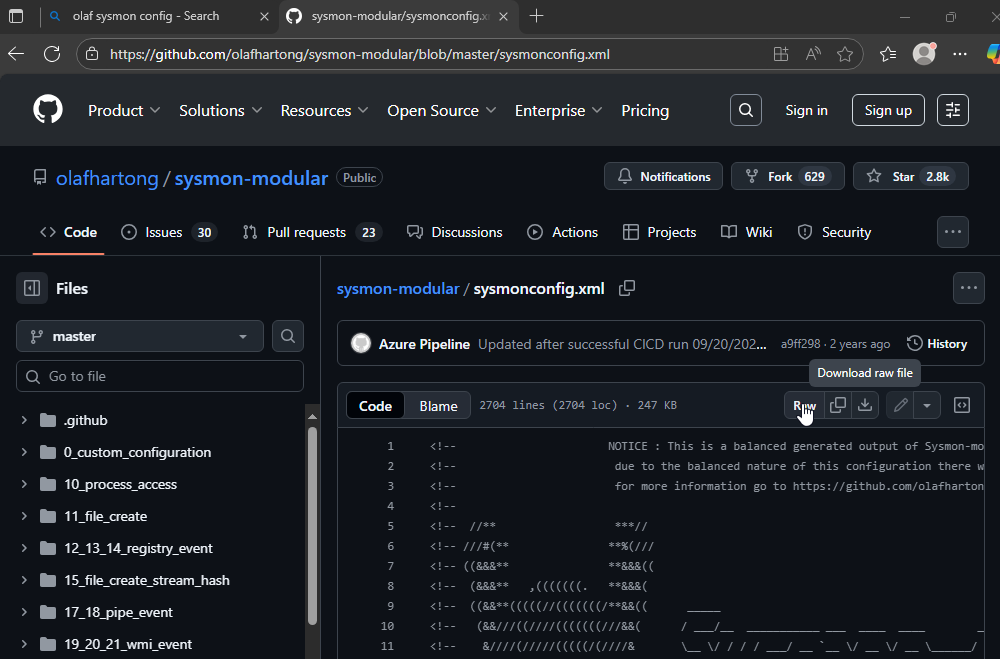Open the 17_18_pipe_event folder
This screenshot has height=659, width=1000.
click(x=118, y=612)
